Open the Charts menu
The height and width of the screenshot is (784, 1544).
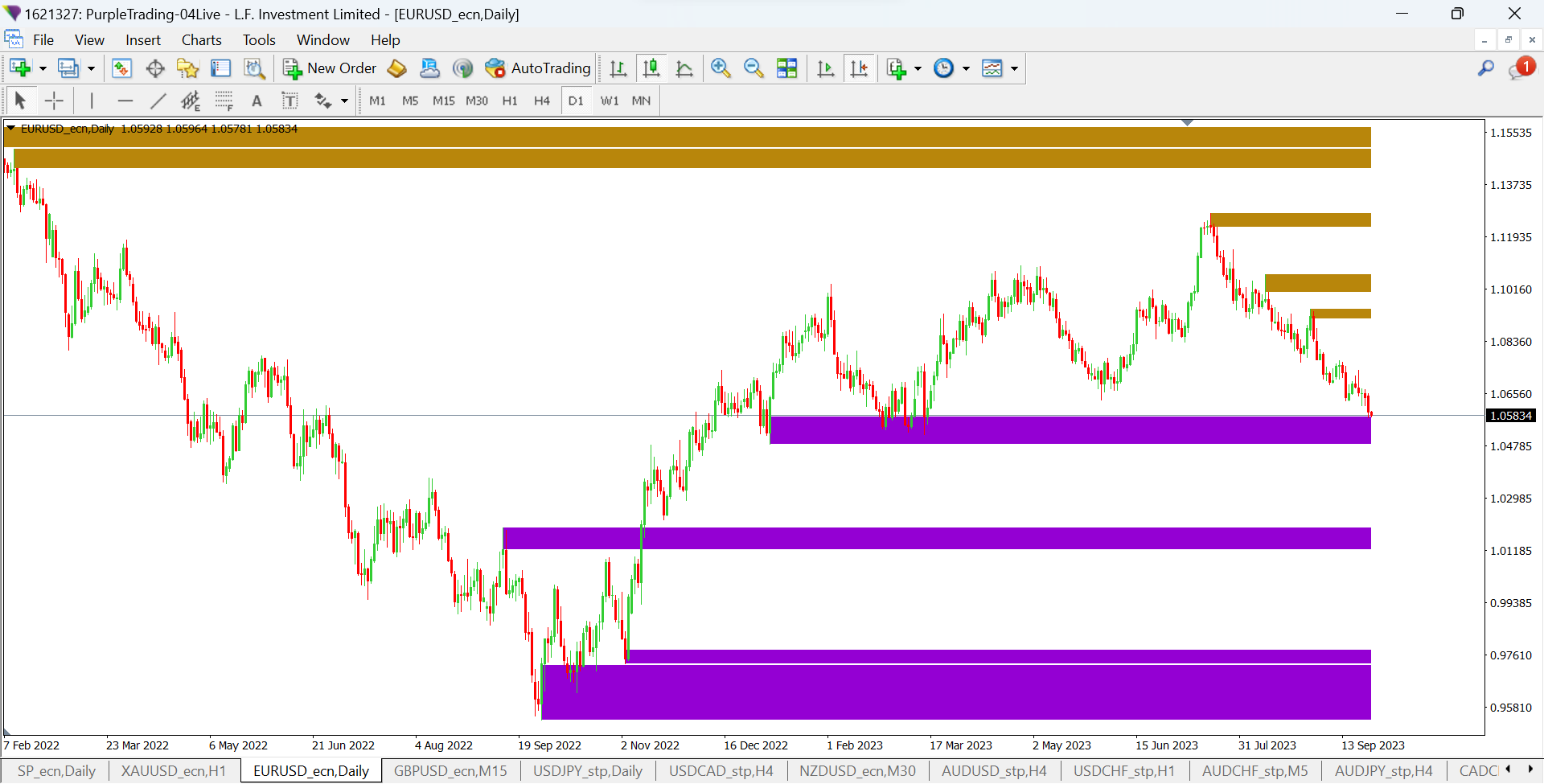point(201,40)
